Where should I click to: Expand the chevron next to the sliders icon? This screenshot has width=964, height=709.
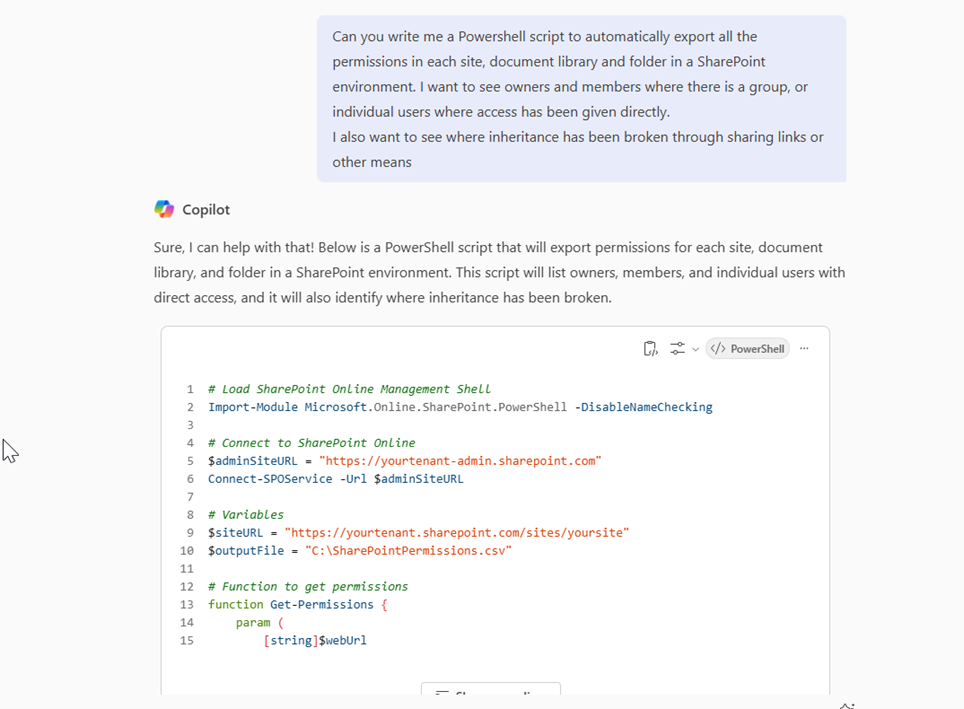pyautogui.click(x=695, y=349)
